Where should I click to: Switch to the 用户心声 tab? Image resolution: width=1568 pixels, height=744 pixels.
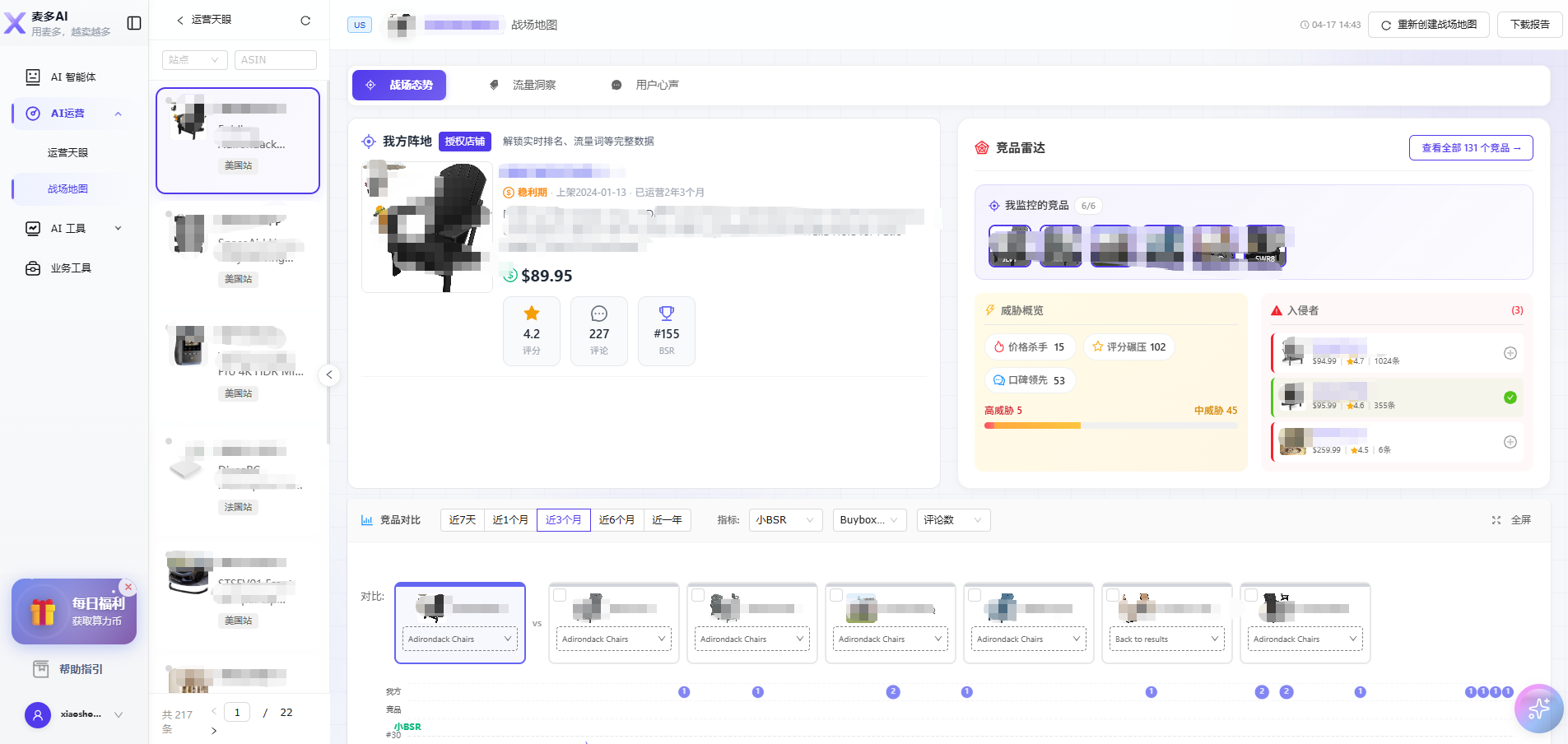[646, 85]
